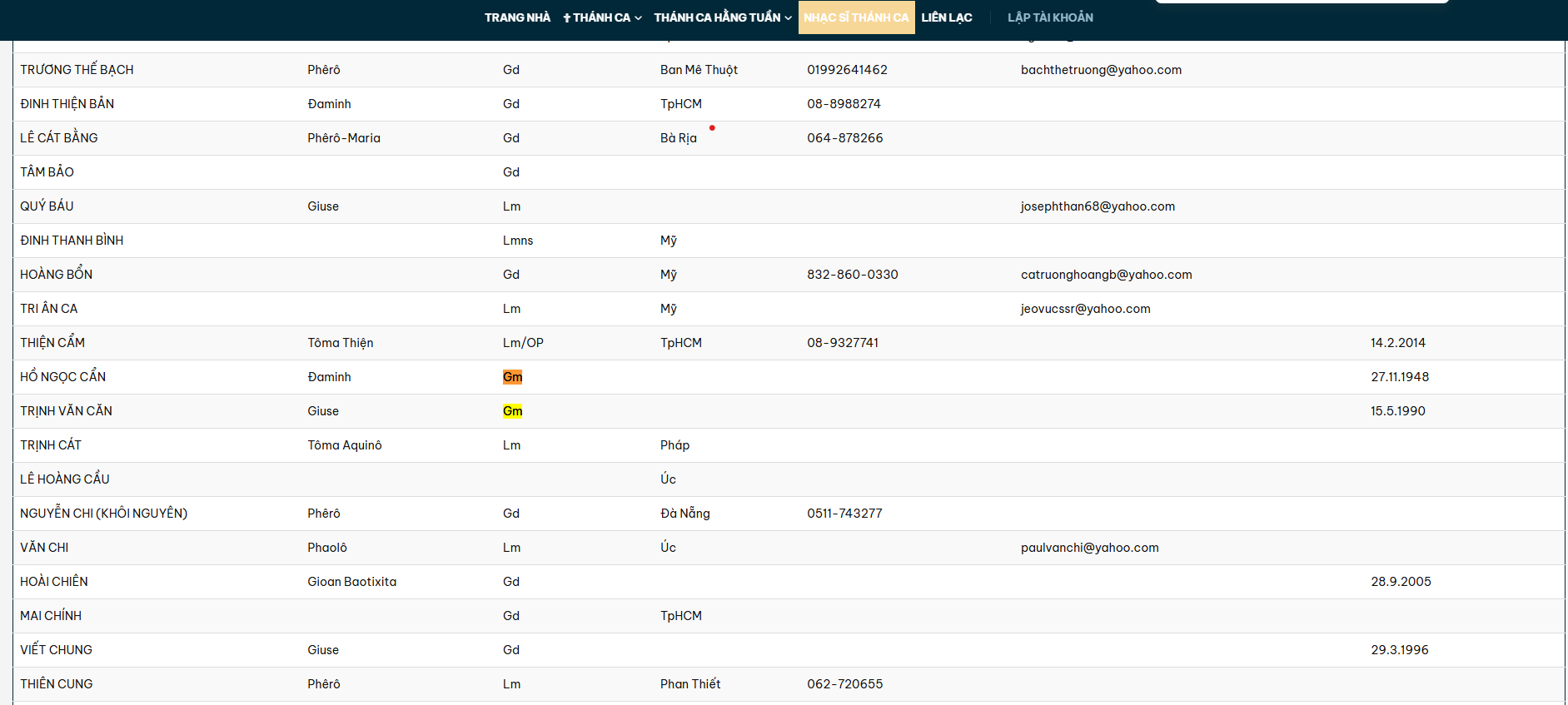The width and height of the screenshot is (1568, 705).
Task: Select the name LÊ CÁT BẰNG
Action: click(x=58, y=138)
